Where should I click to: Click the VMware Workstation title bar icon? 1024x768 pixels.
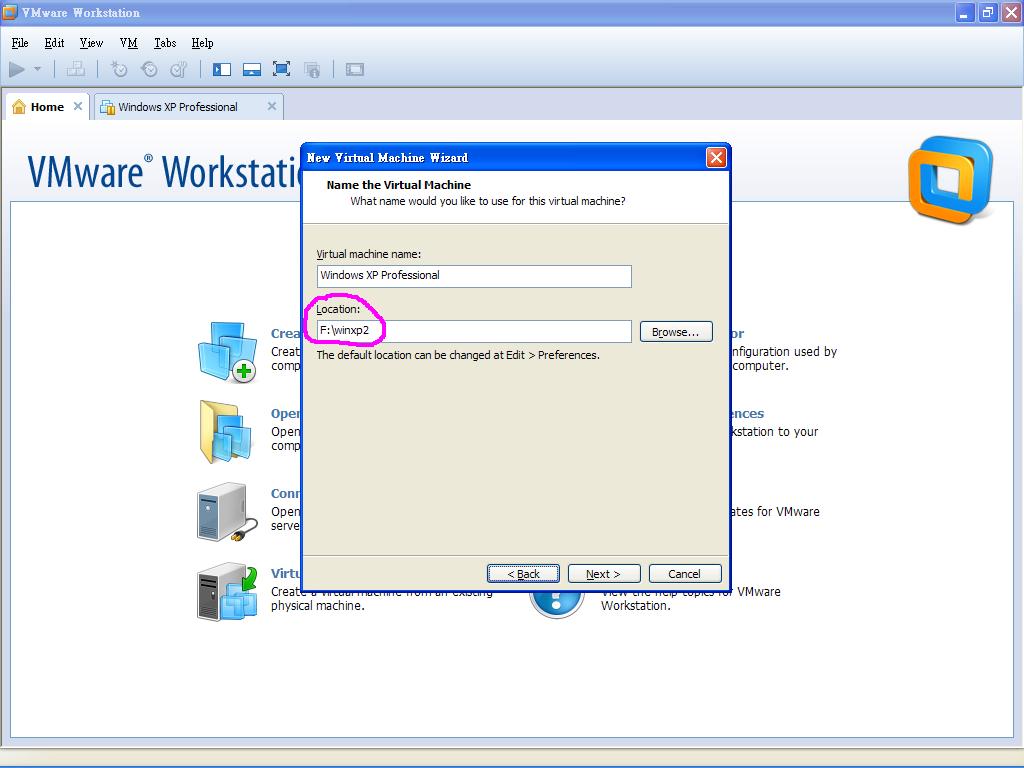(10, 12)
